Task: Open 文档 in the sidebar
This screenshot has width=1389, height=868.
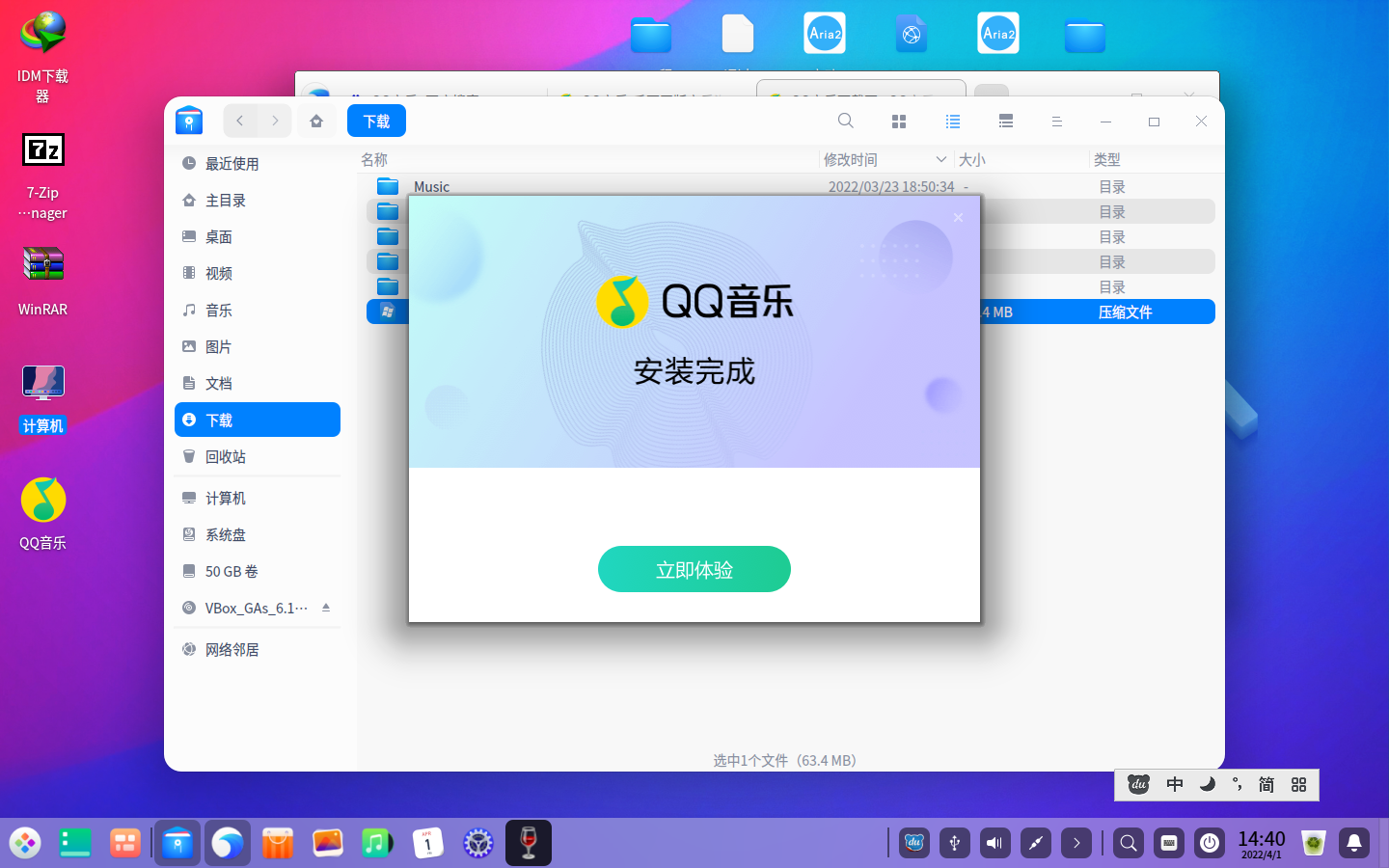Action: [x=258, y=383]
